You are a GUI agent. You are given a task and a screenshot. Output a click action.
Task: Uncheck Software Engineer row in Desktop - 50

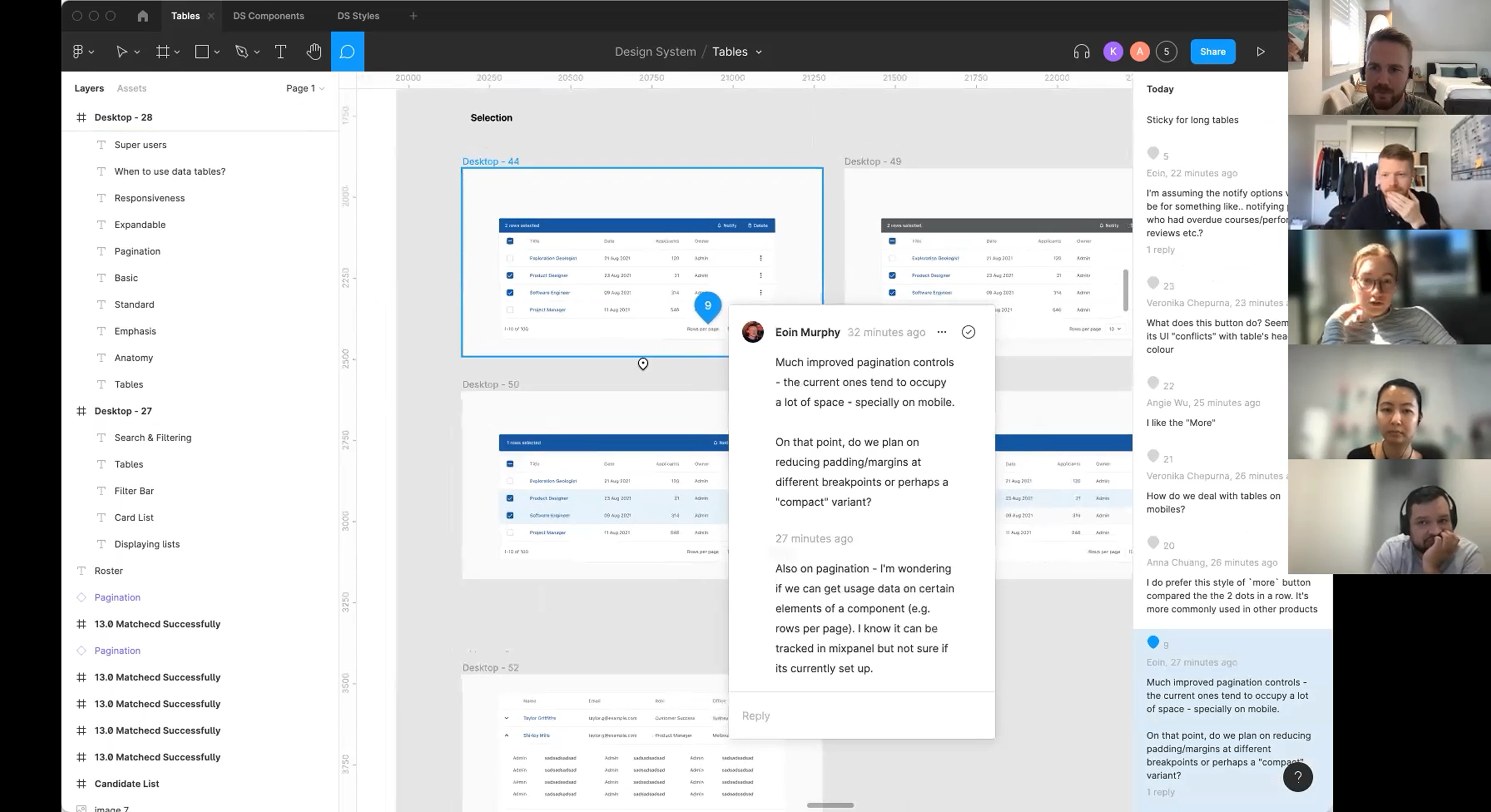(510, 515)
